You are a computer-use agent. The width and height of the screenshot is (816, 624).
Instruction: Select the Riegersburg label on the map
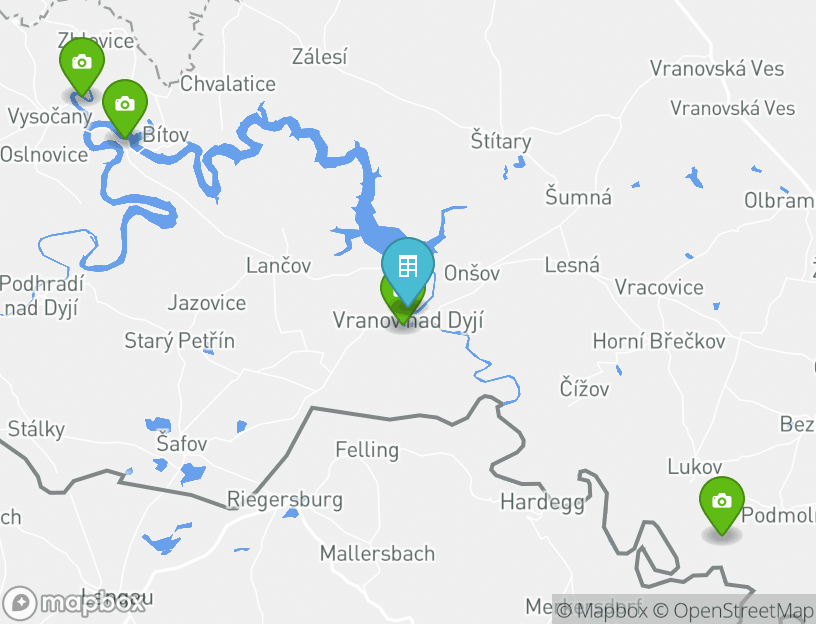[x=285, y=500]
